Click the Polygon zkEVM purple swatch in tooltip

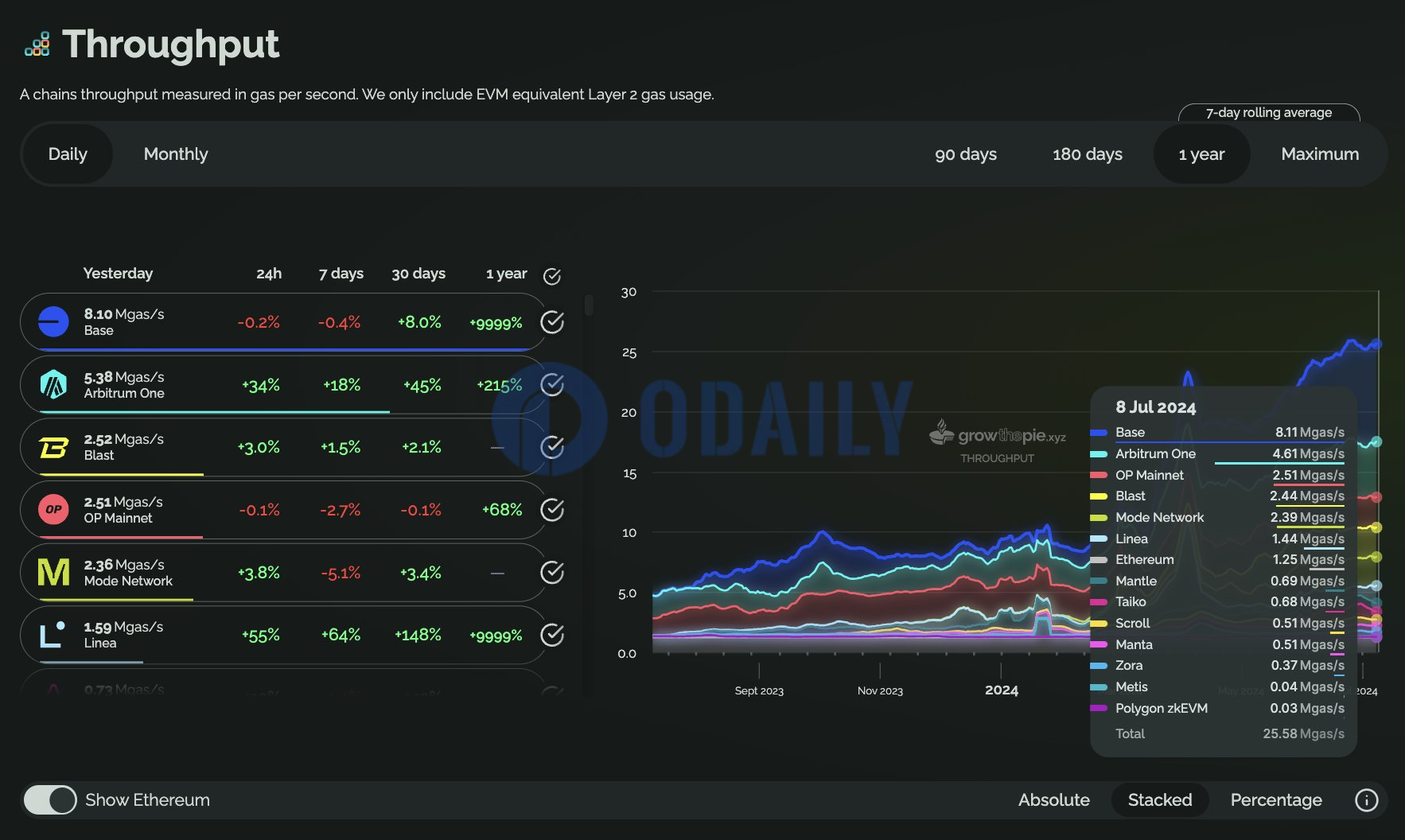(x=1099, y=708)
